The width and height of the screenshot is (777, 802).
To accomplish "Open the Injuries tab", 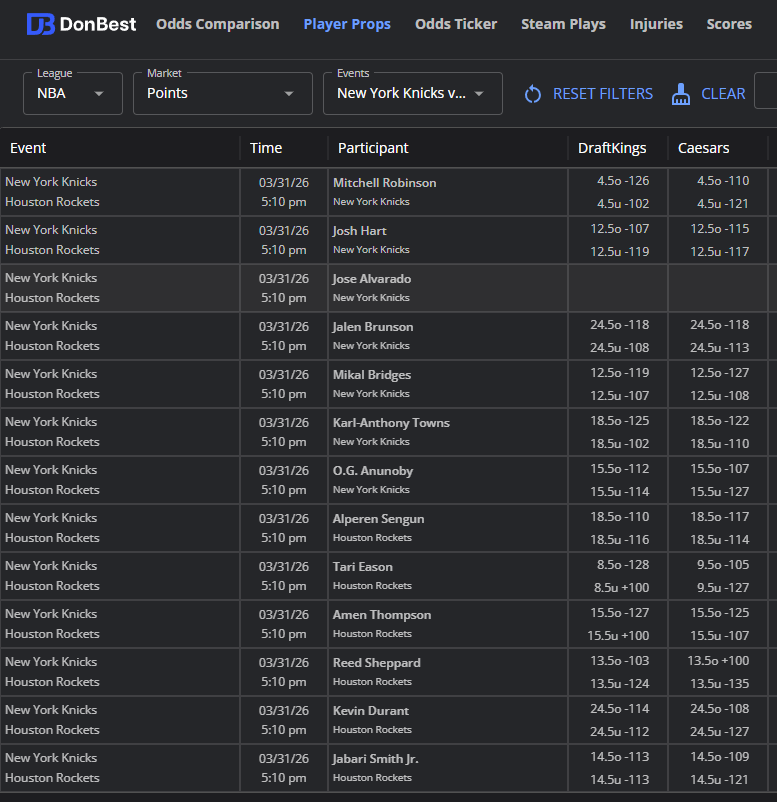I will (656, 24).
